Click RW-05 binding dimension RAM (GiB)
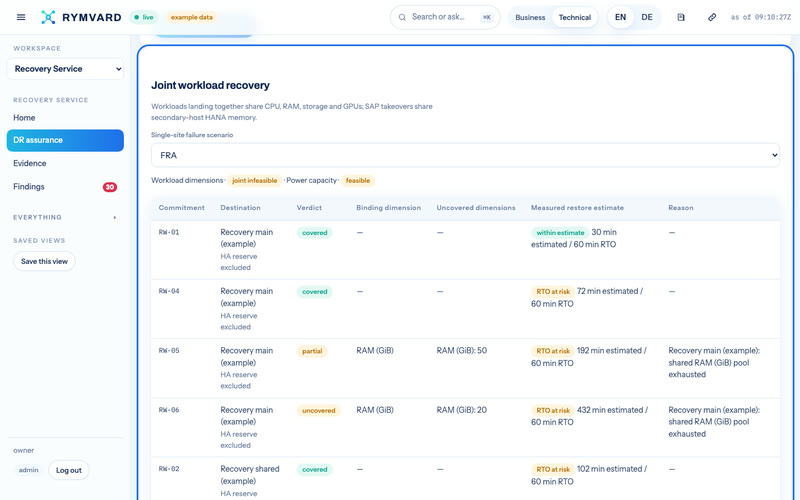The height and width of the screenshot is (500, 800). tap(375, 351)
